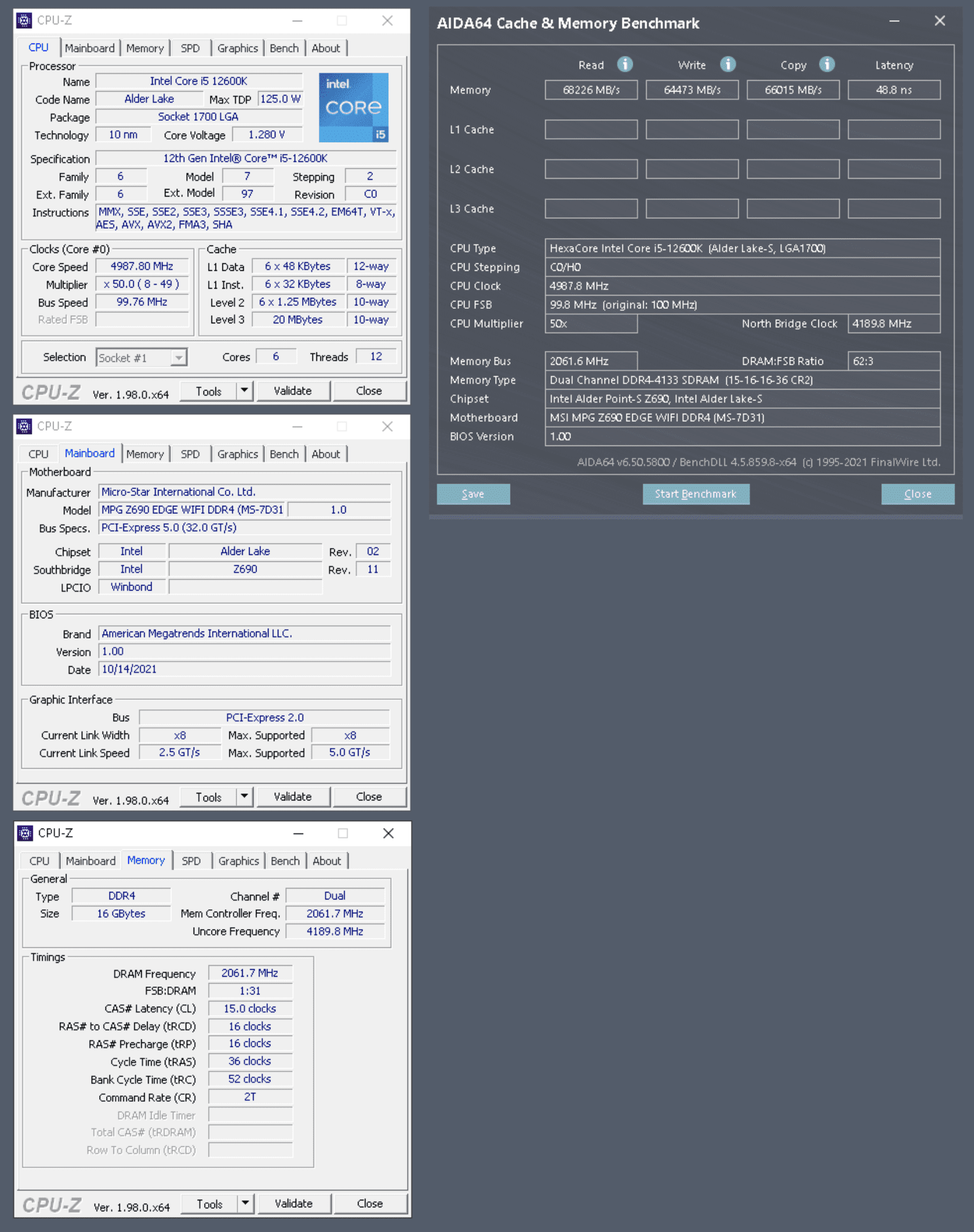Click BIOS date 10/14/2021
Screen dimensions: 974x1232
244,669
